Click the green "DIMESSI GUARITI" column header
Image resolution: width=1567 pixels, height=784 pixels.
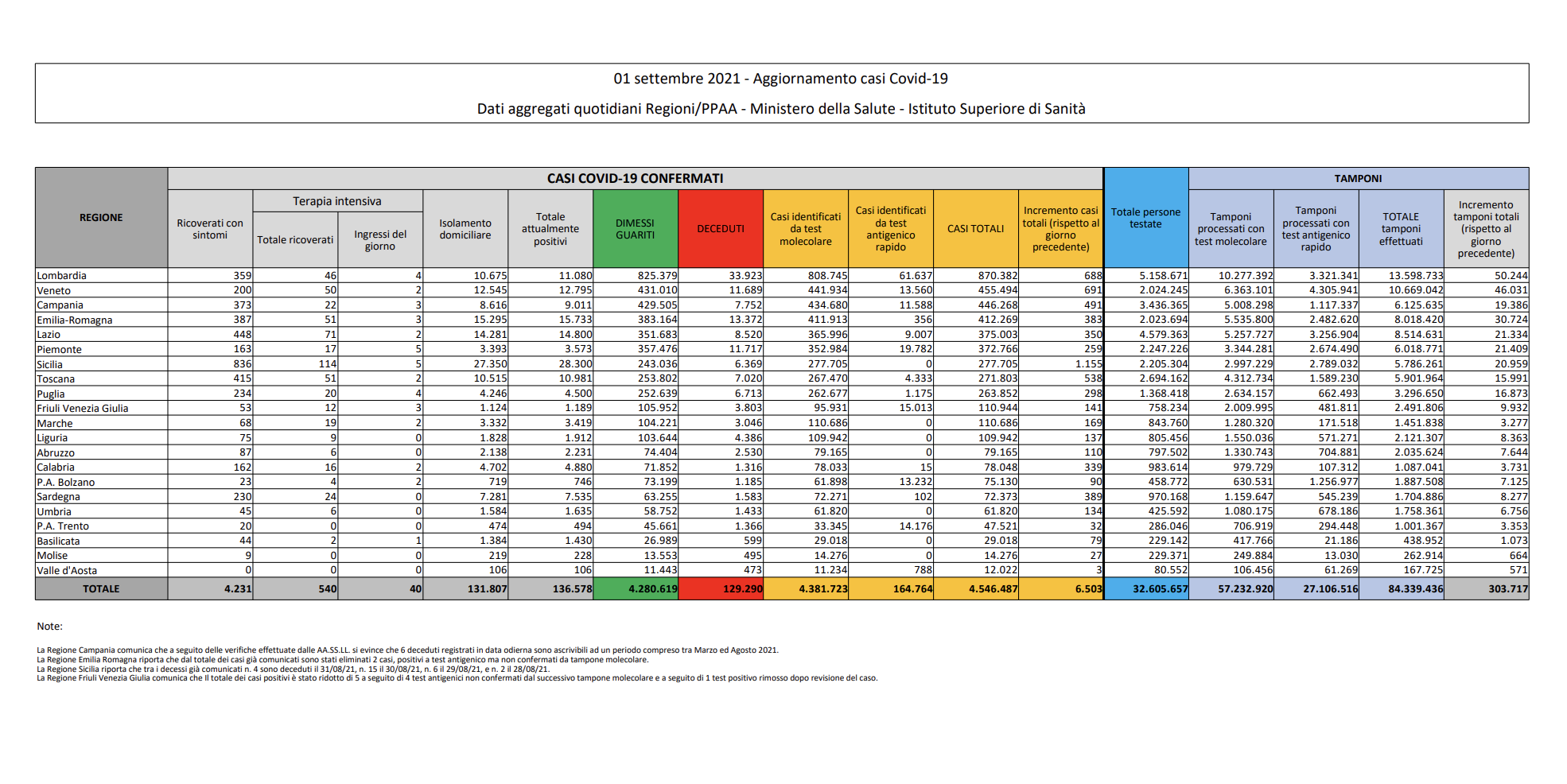(635, 229)
